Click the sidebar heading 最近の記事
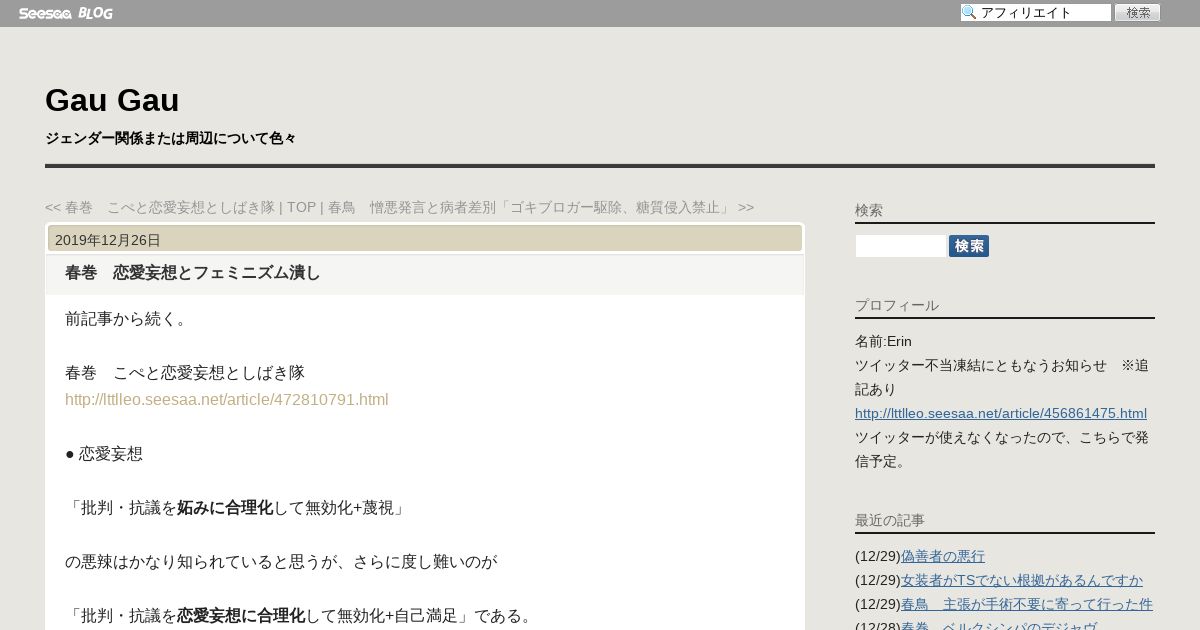 (890, 520)
